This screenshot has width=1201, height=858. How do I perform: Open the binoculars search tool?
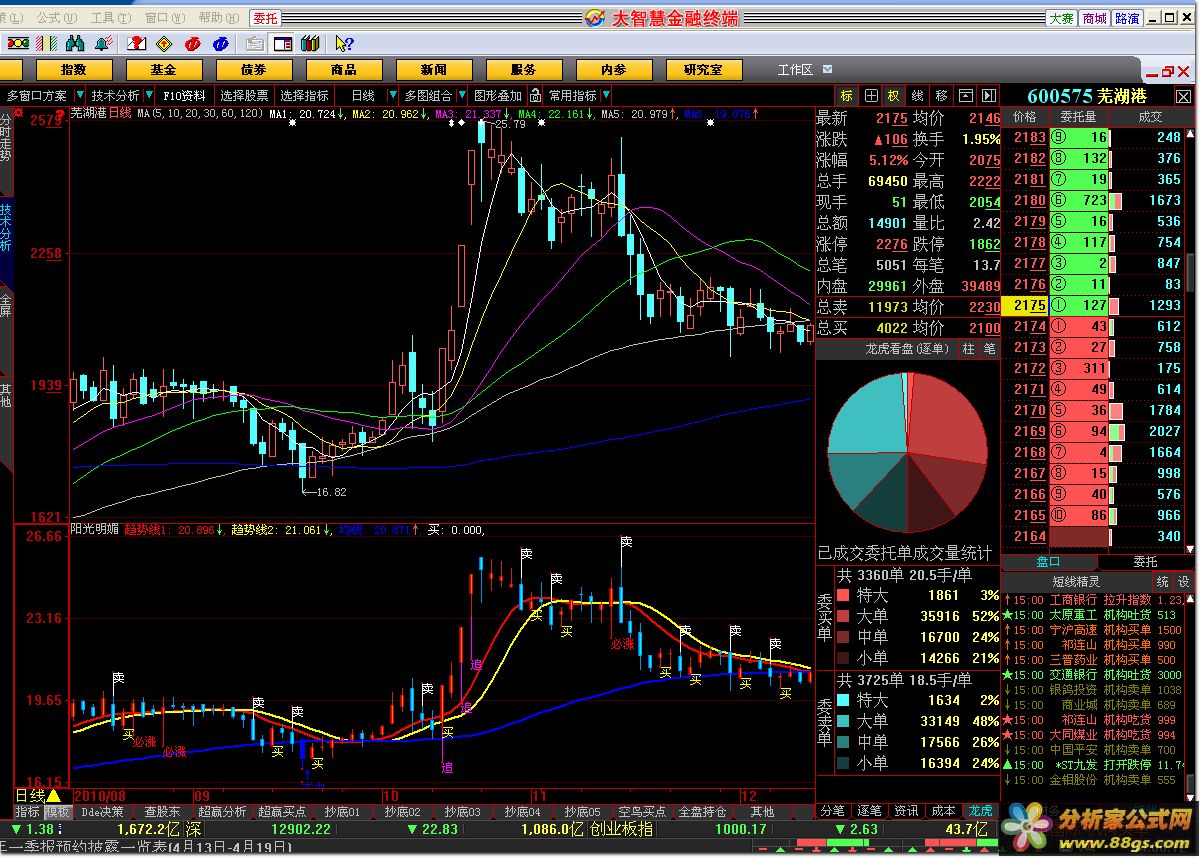(x=75, y=43)
